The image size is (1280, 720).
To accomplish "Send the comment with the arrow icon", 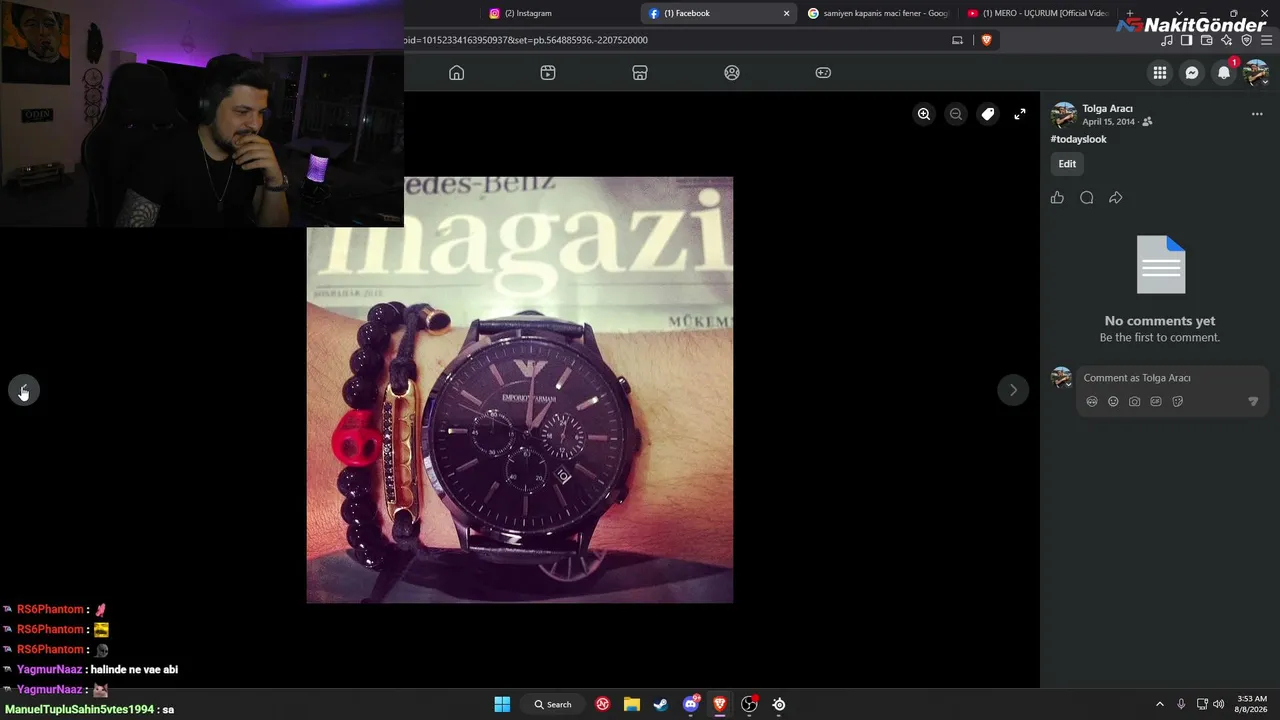I will tap(1253, 402).
